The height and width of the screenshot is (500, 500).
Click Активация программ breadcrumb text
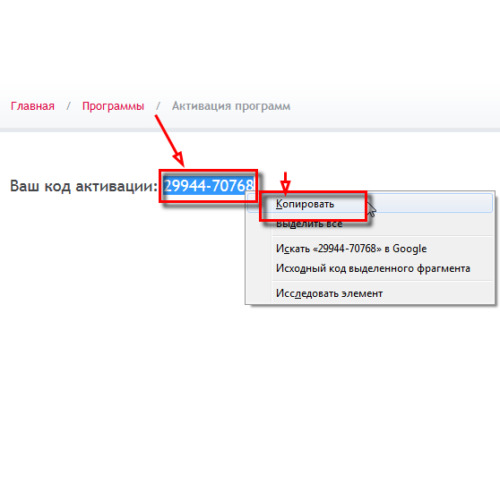point(231,106)
